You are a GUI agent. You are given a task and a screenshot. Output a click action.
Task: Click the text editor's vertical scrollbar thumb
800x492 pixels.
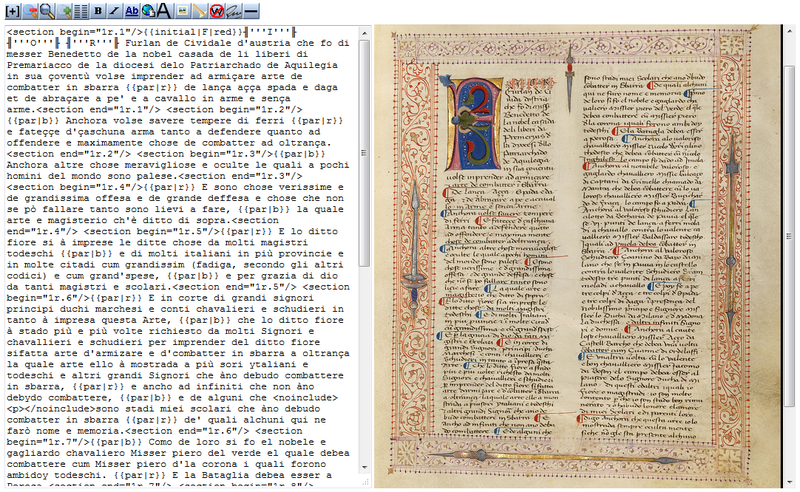(364, 153)
